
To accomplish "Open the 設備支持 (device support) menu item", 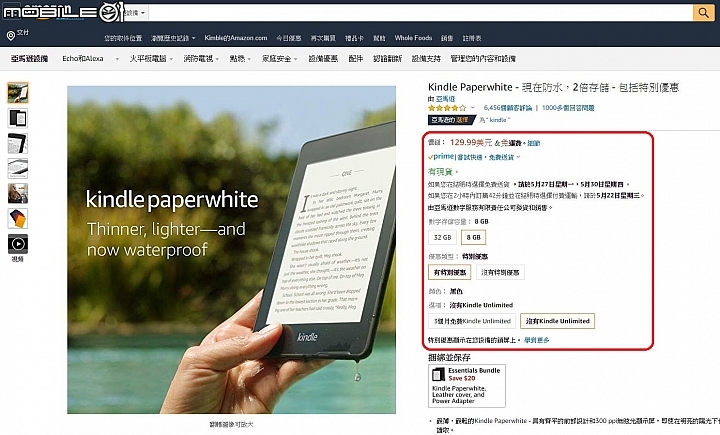I will [x=426, y=59].
